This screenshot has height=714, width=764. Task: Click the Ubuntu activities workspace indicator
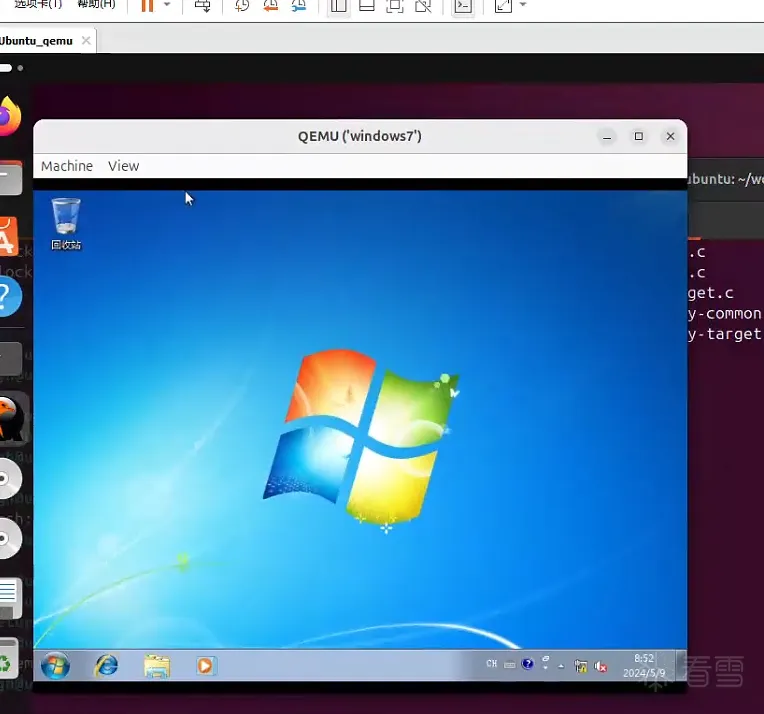(11, 68)
